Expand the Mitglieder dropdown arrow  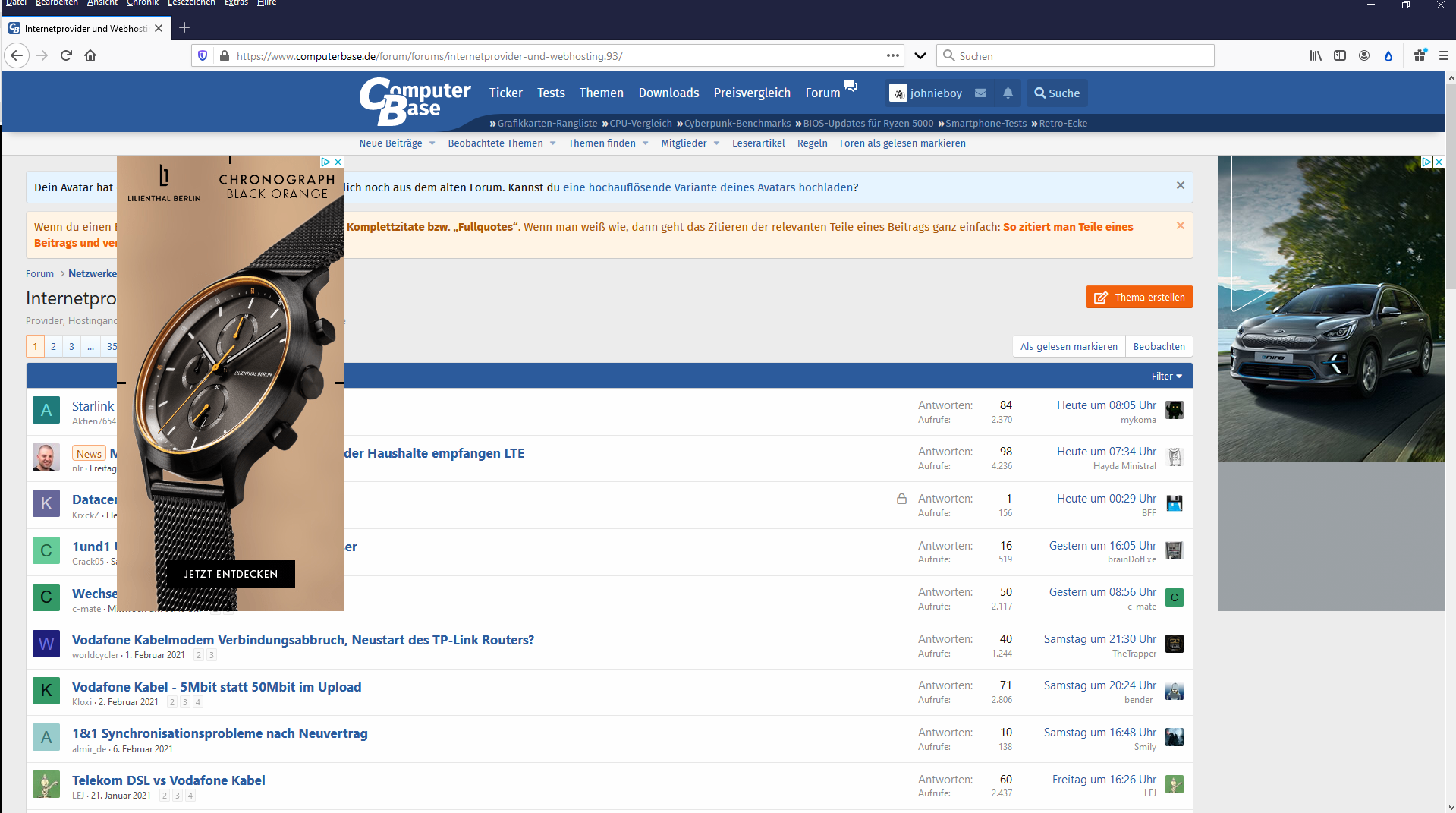[716, 143]
